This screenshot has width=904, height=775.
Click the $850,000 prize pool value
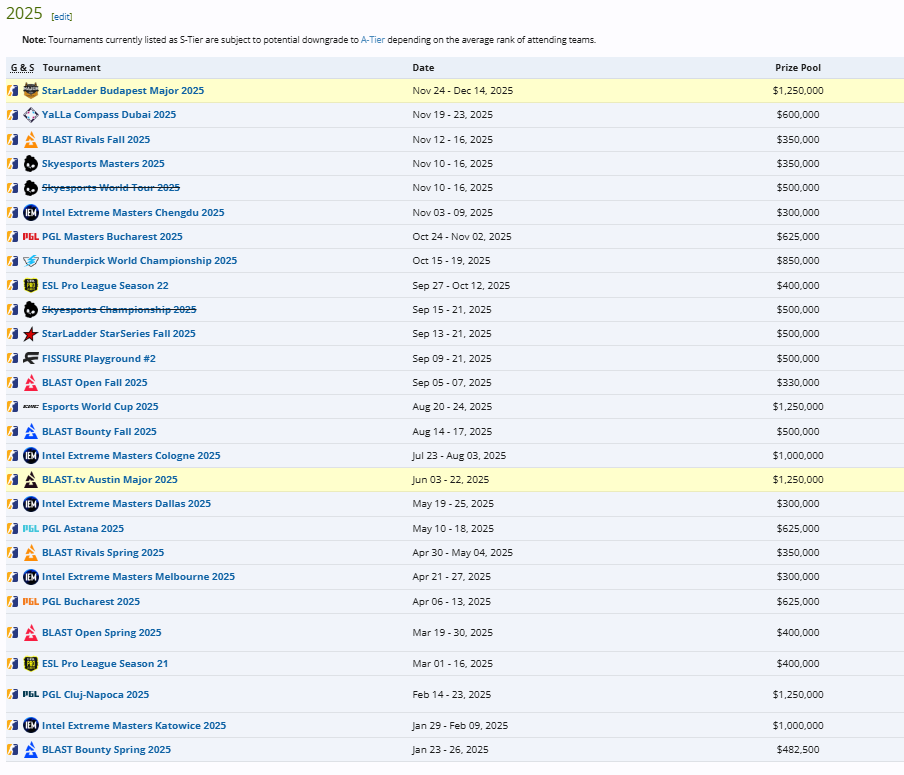798,261
